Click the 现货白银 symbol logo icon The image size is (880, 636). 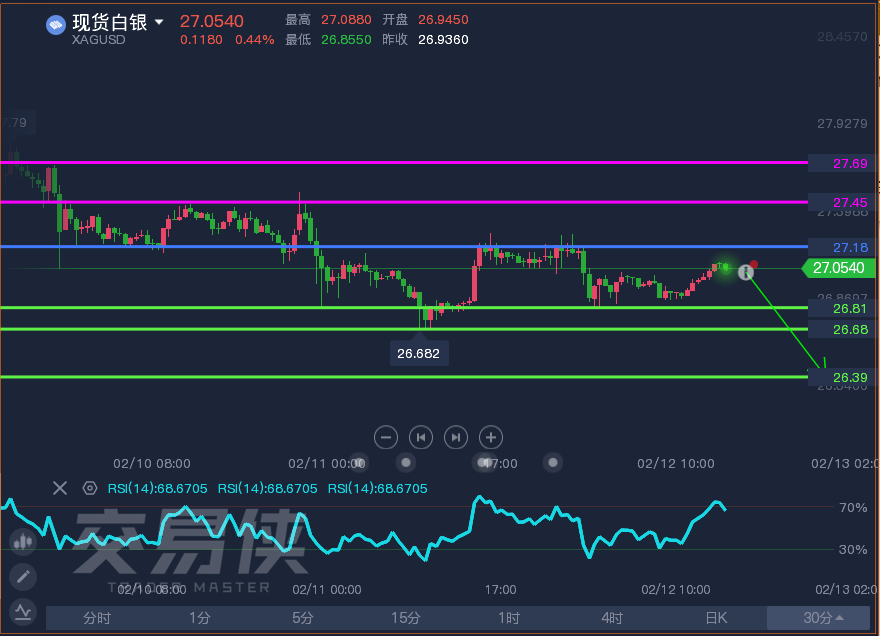coord(56,24)
